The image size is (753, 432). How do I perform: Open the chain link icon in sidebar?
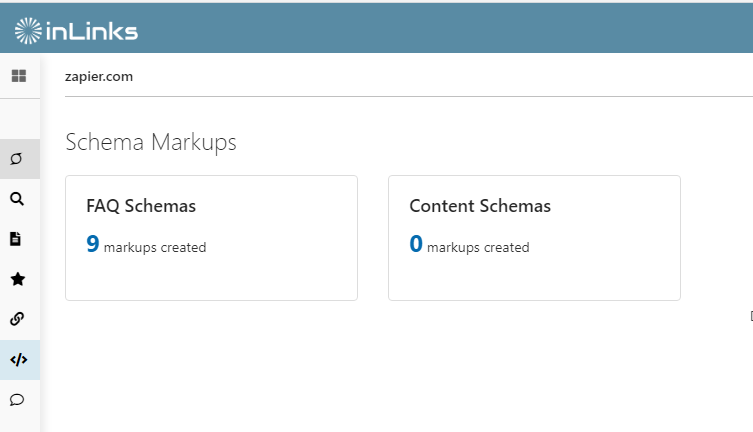pos(17,319)
